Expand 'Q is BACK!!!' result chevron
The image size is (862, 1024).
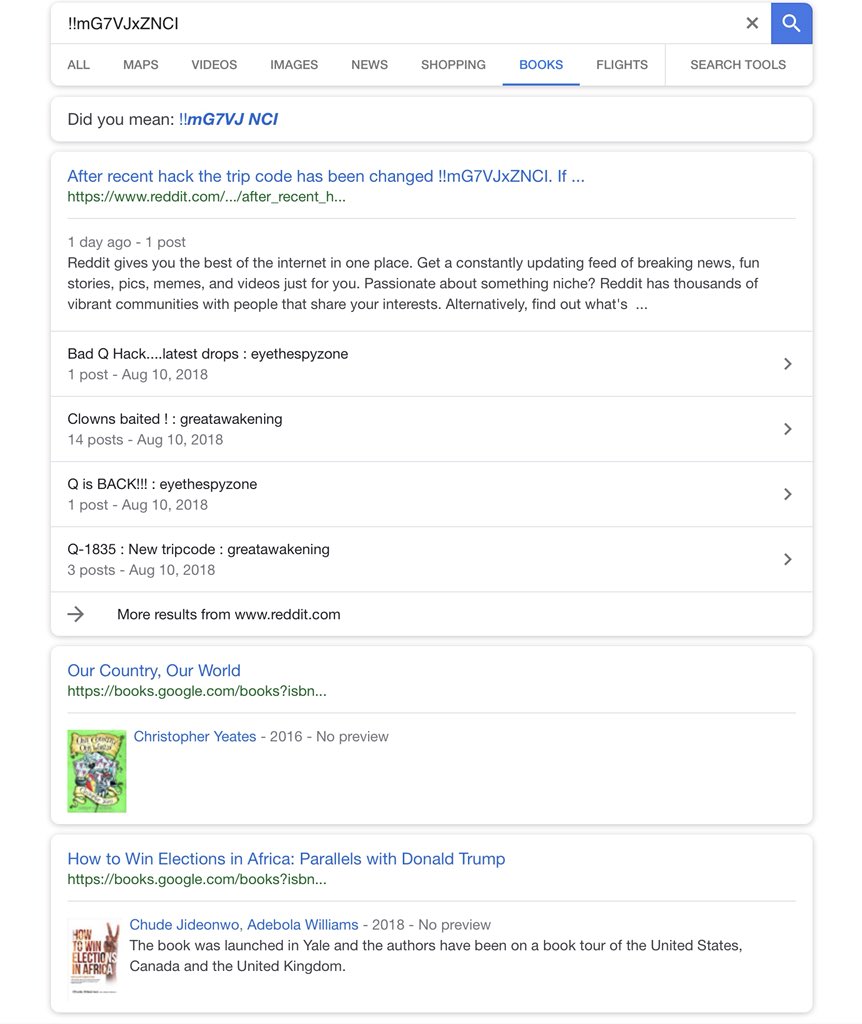(x=787, y=494)
